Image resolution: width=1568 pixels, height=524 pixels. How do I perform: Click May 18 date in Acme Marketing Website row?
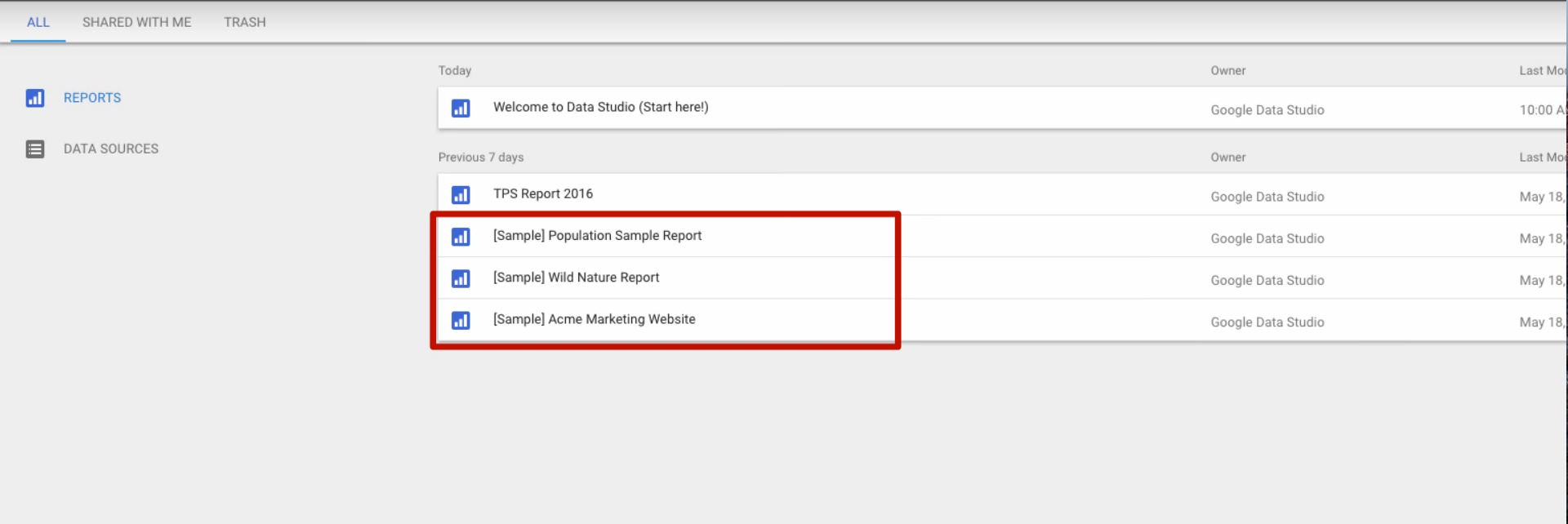1543,322
